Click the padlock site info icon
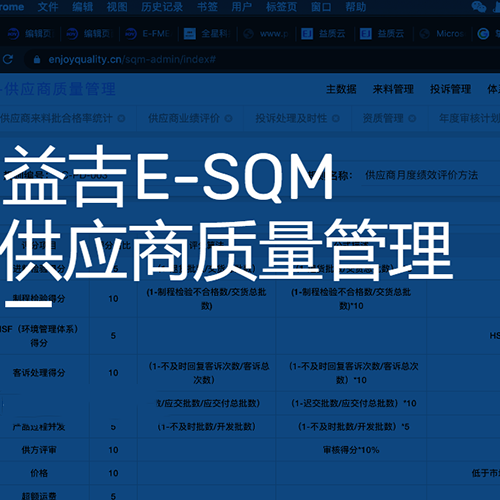This screenshot has width=500, height=500. [x=37, y=60]
